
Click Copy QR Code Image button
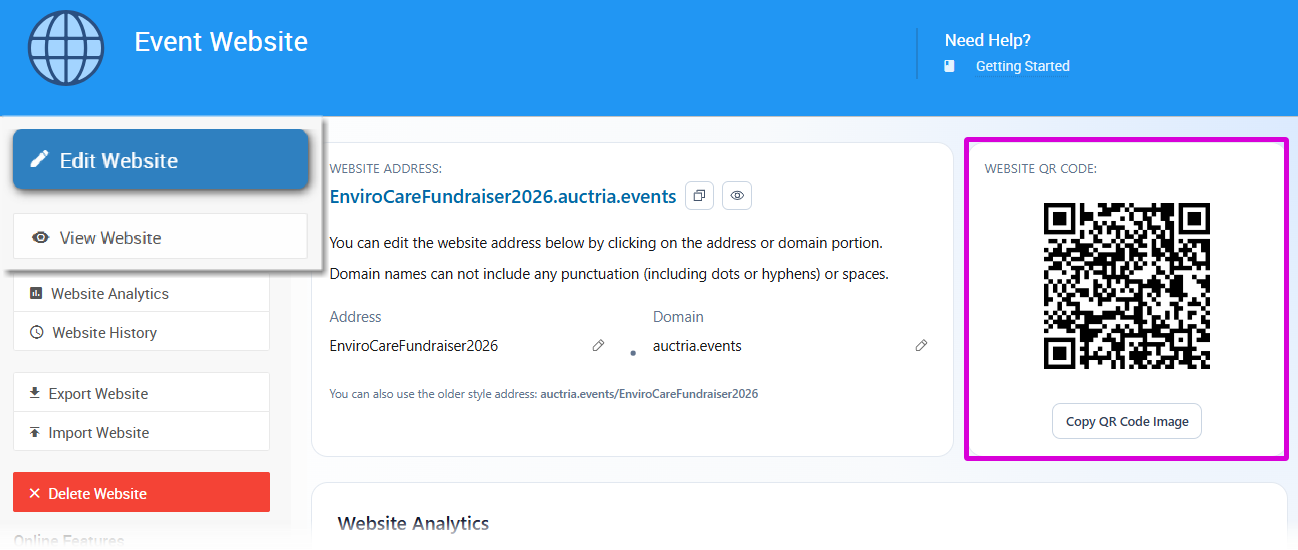(1127, 421)
